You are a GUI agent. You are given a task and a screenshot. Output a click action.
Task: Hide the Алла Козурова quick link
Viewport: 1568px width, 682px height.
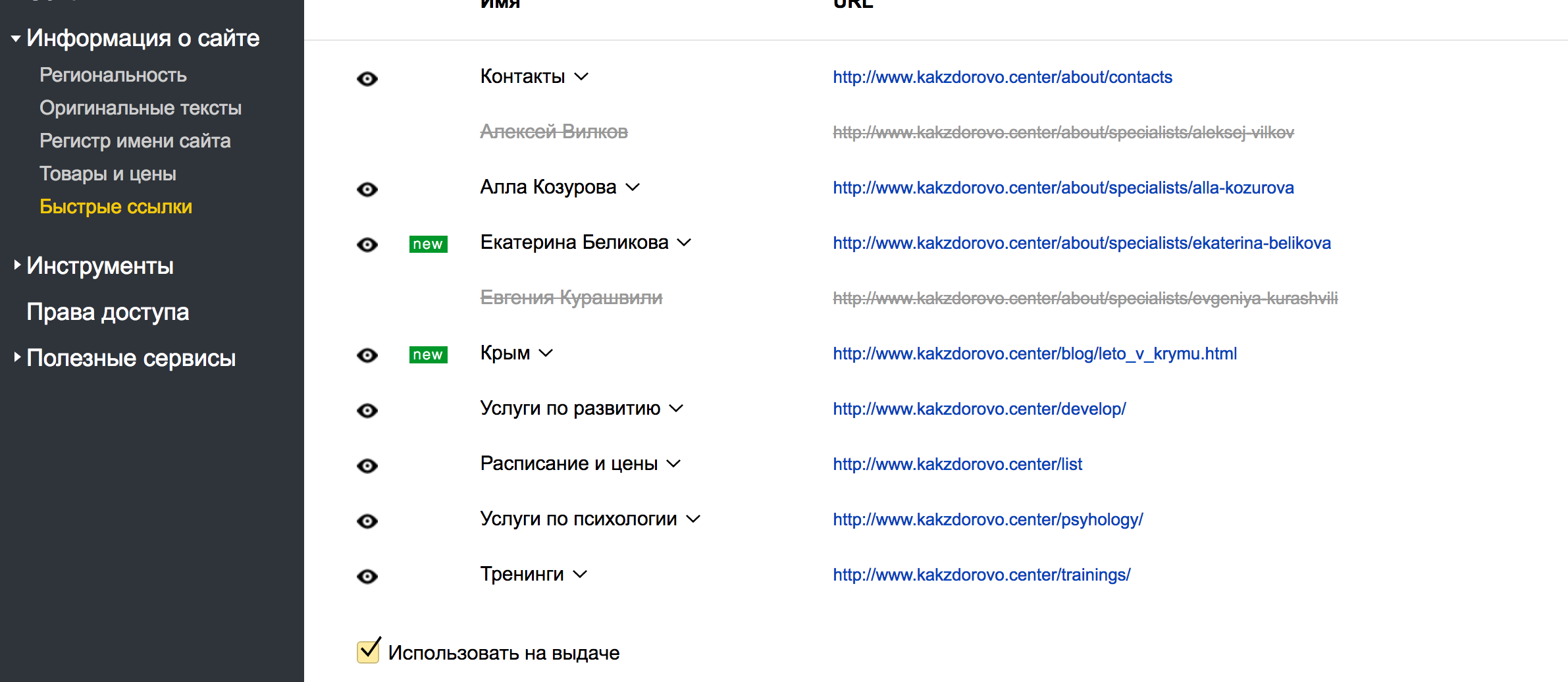pos(367,190)
